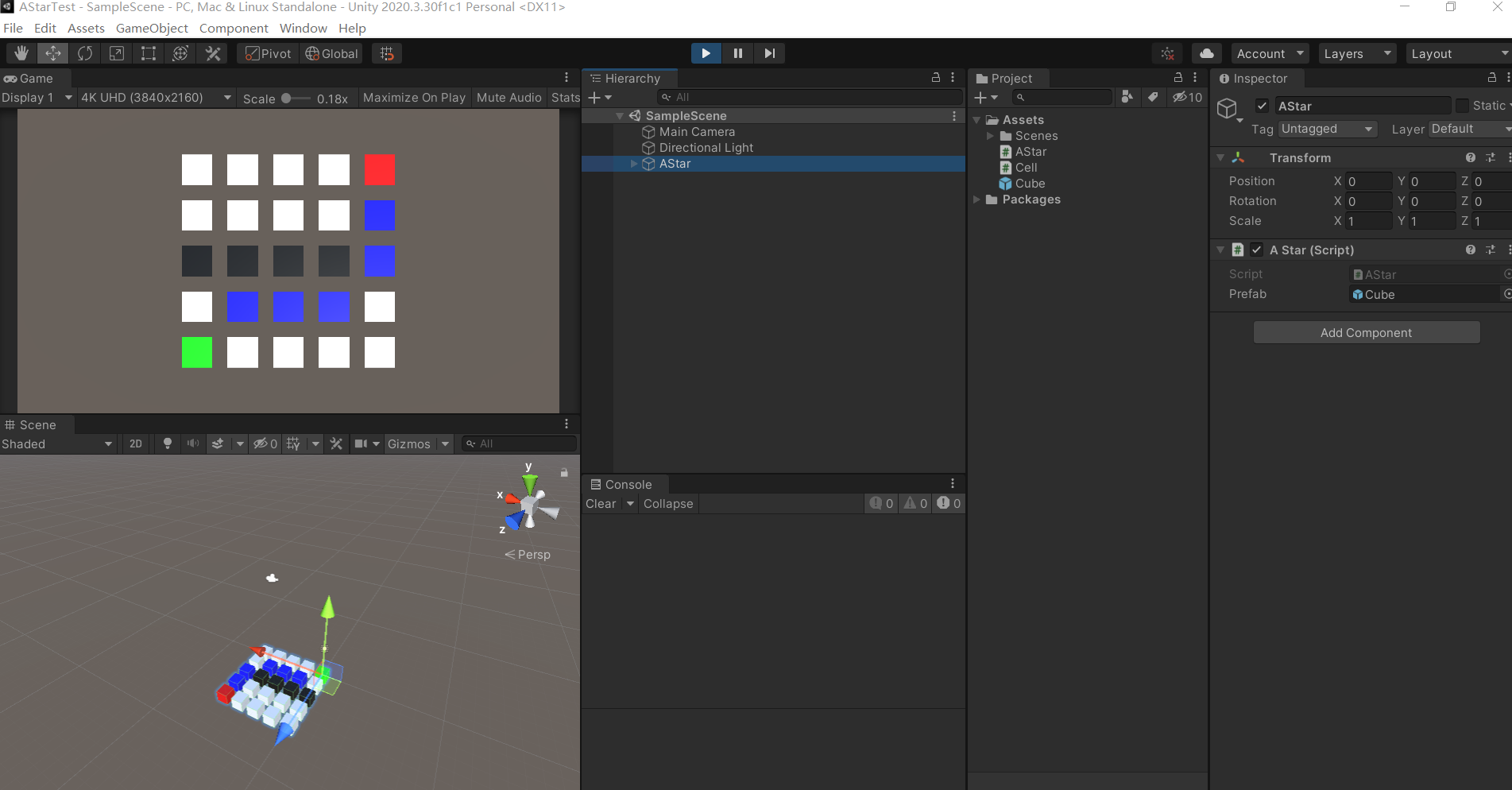Toggle the 2D scene view button
The height and width of the screenshot is (790, 1512).
(136, 443)
